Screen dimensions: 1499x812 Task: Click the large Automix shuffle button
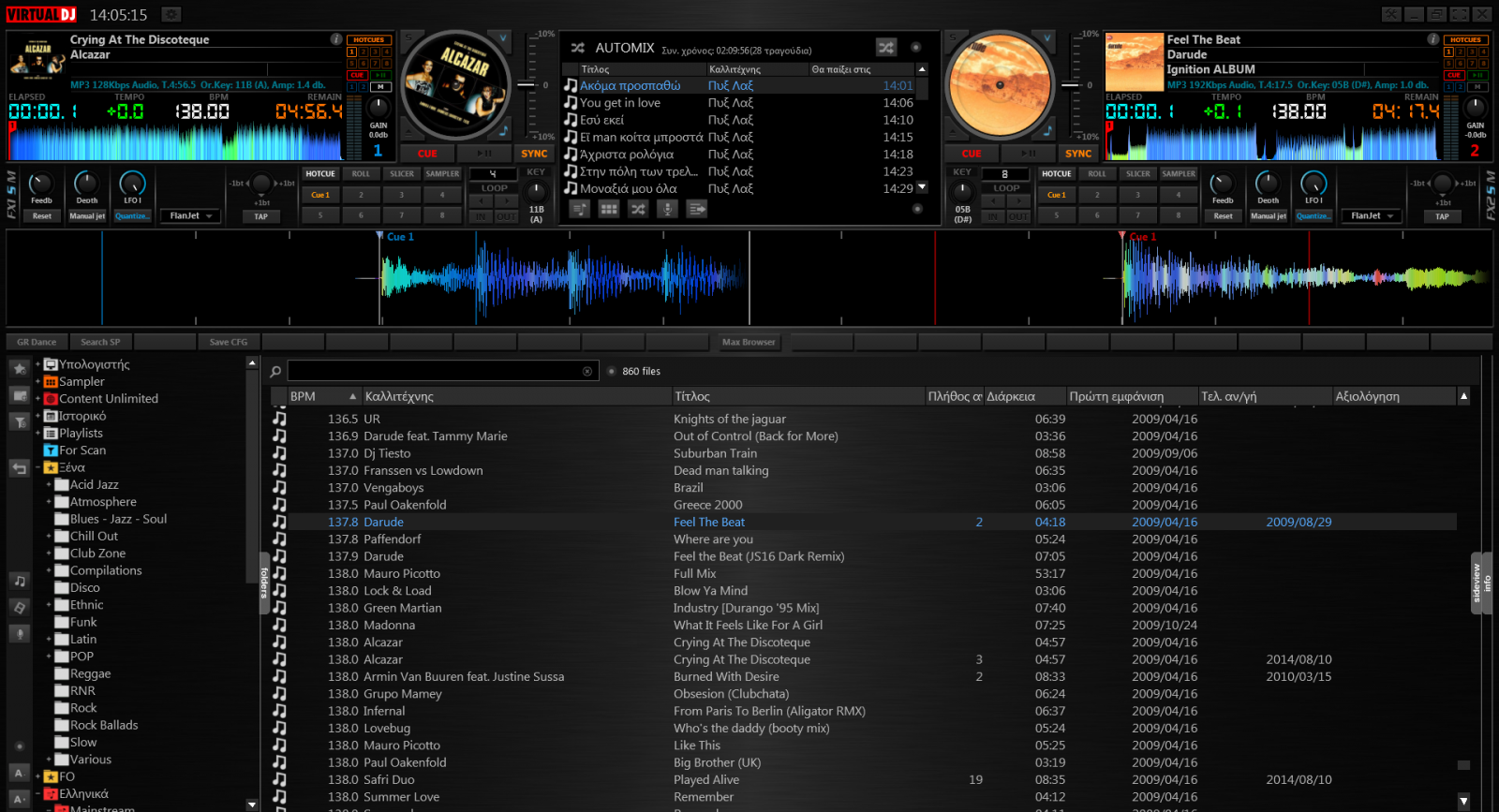pos(886,47)
